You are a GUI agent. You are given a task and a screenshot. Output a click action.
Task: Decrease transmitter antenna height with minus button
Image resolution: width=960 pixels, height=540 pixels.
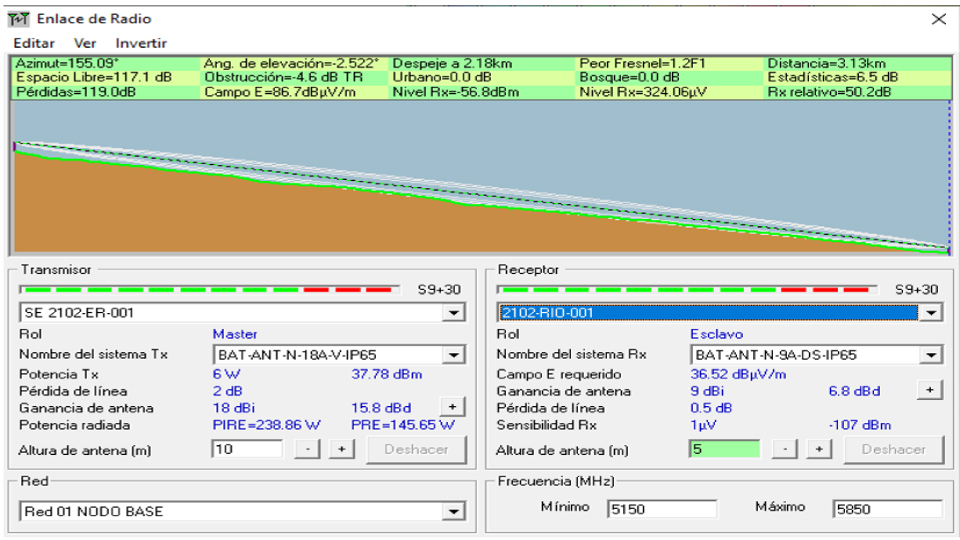point(307,449)
